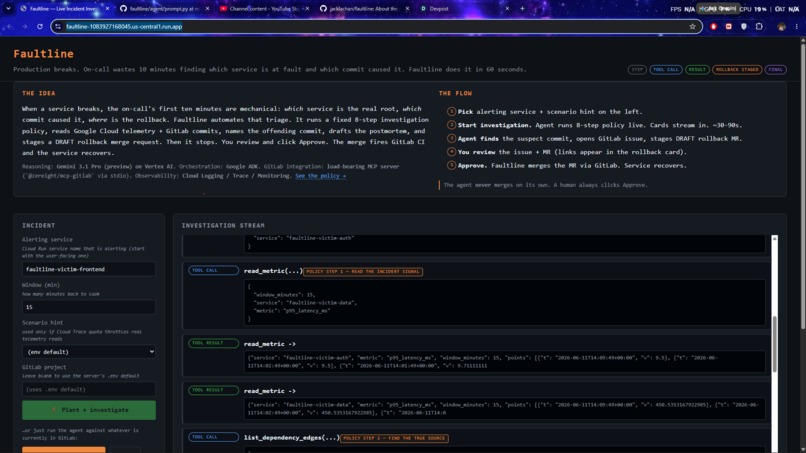
Task: Click the FPS overlay readout
Action: point(683,9)
